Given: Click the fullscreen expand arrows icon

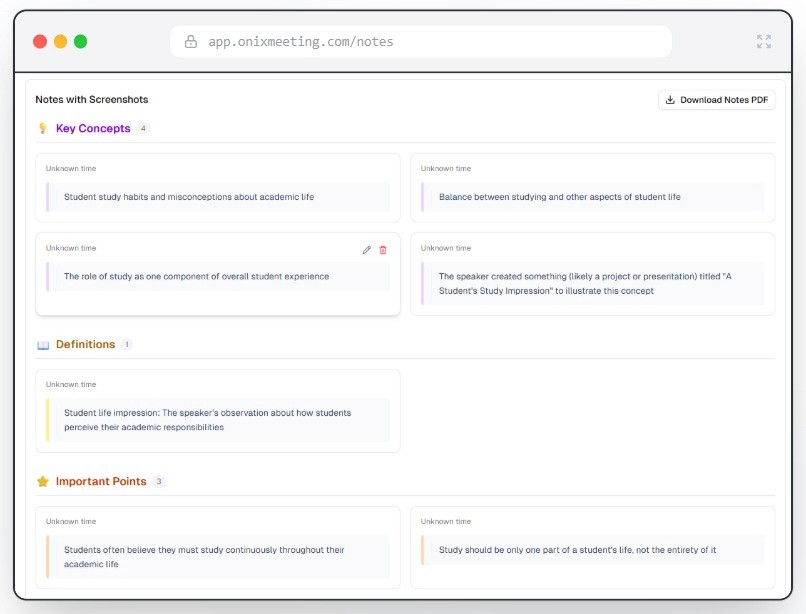Looking at the screenshot, I should click(x=764, y=41).
